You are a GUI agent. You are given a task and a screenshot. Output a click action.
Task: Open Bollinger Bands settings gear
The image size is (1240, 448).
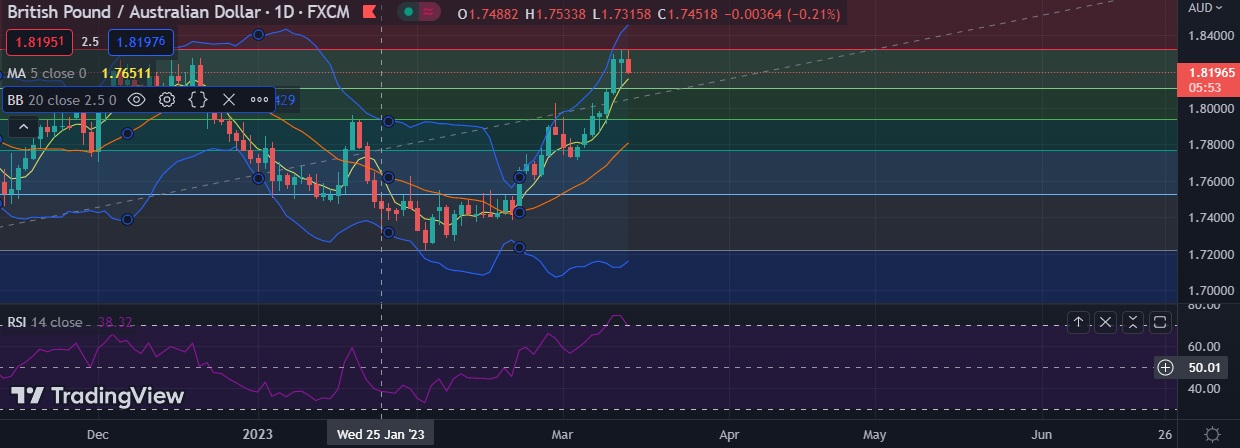(x=167, y=100)
